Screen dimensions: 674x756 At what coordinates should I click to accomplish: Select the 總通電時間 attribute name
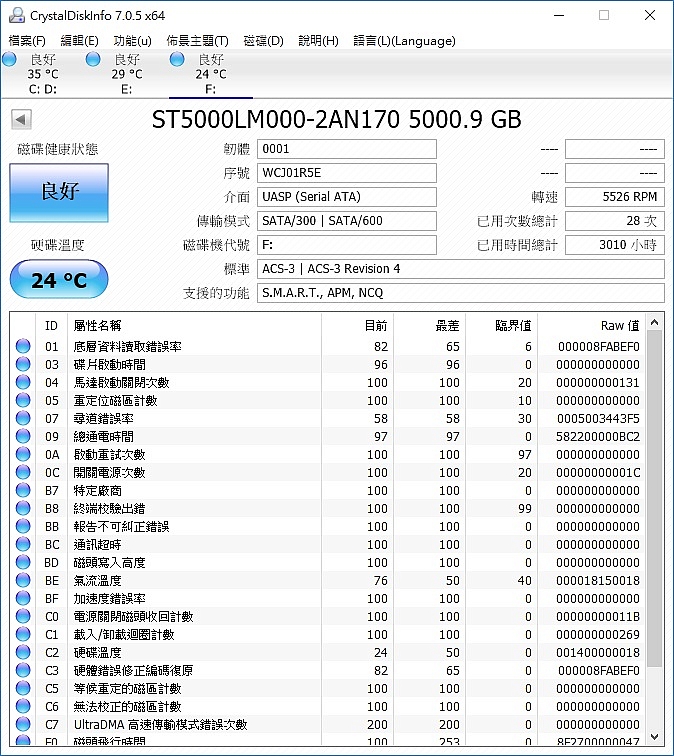(103, 437)
